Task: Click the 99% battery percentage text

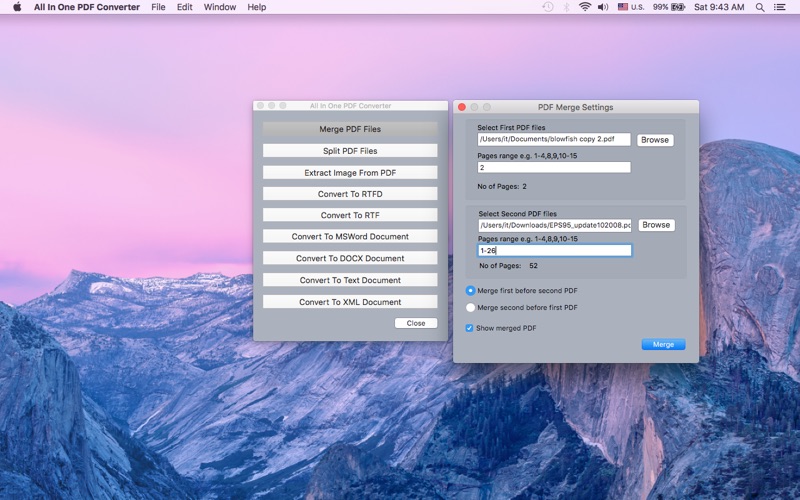Action: coord(660,7)
